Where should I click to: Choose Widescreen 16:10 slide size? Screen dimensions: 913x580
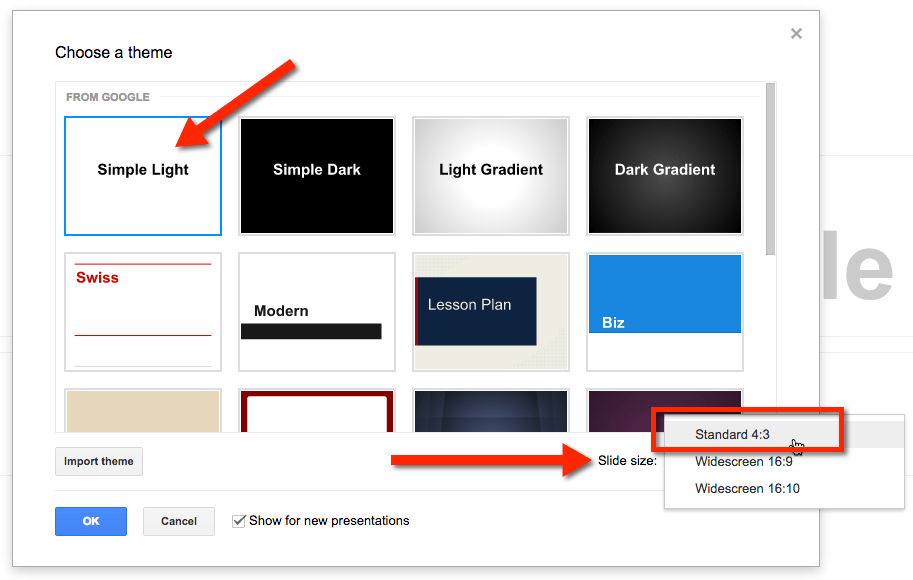pyautogui.click(x=784, y=489)
